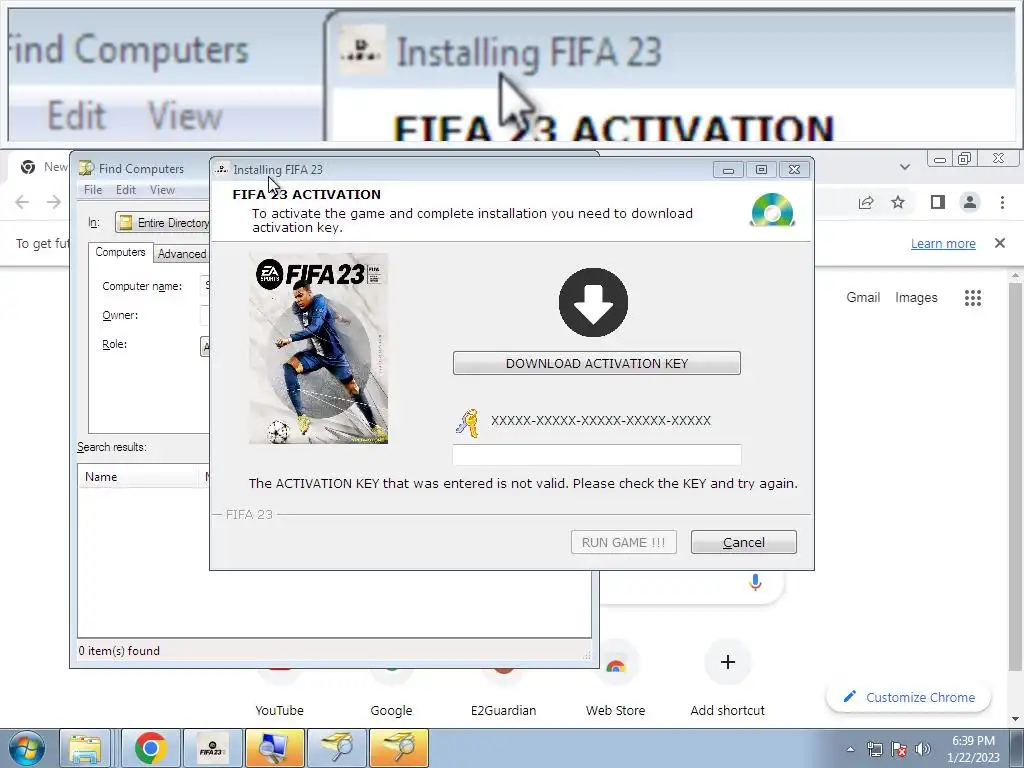Image resolution: width=1024 pixels, height=768 pixels.
Task: Select Computers tab in Find Computers
Action: click(120, 252)
